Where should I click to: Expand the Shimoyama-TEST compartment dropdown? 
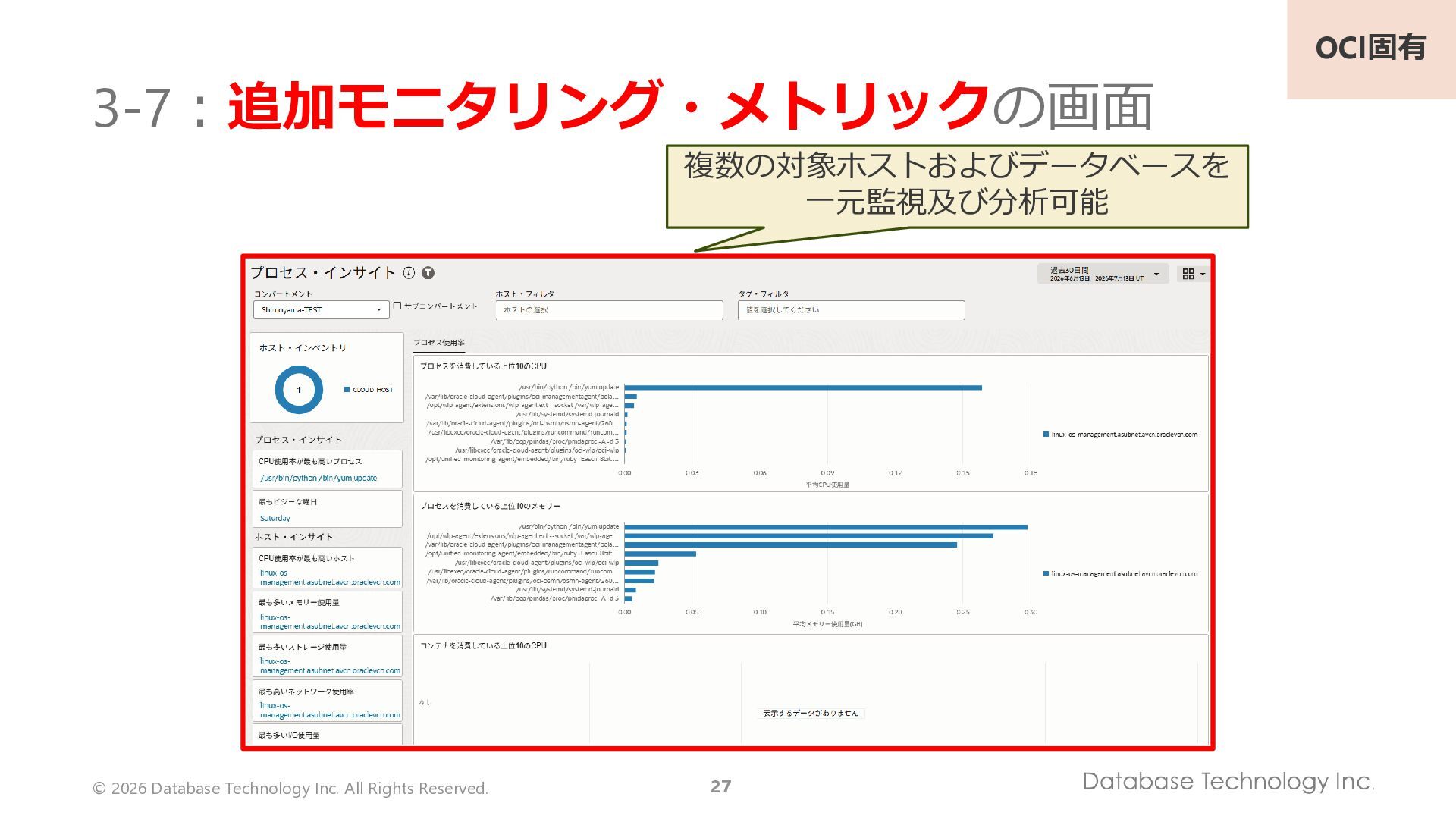(322, 310)
